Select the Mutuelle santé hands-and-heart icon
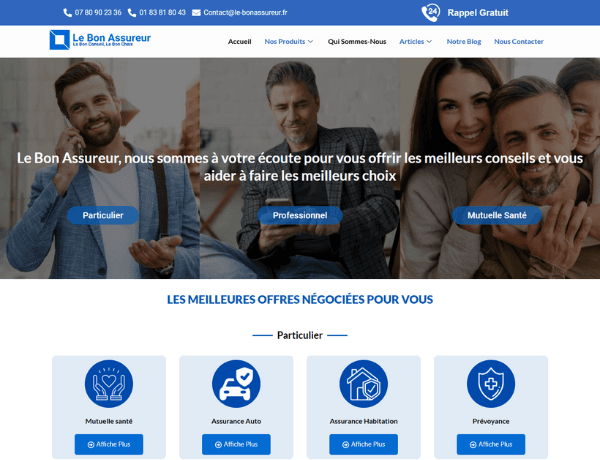The height and width of the screenshot is (460, 600). 109,383
